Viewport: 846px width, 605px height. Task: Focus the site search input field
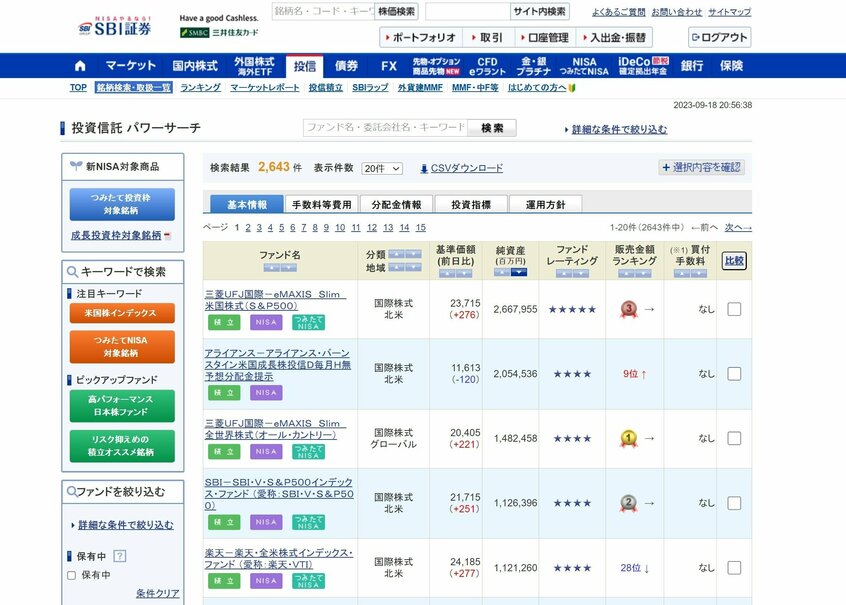468,11
